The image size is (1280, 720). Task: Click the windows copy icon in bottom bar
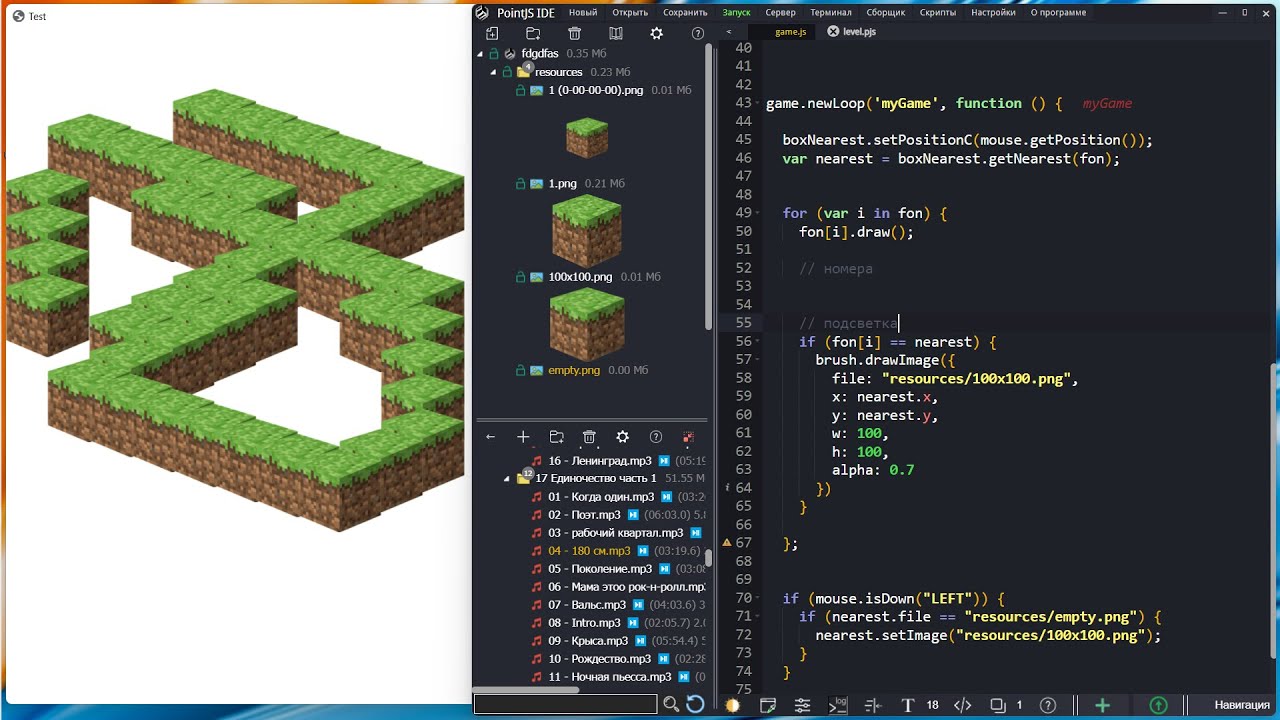[997, 705]
